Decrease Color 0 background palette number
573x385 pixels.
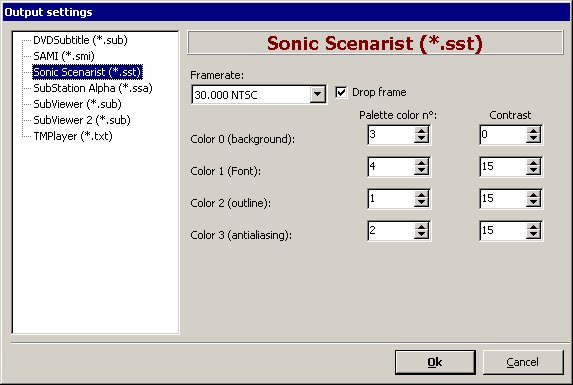421,139
